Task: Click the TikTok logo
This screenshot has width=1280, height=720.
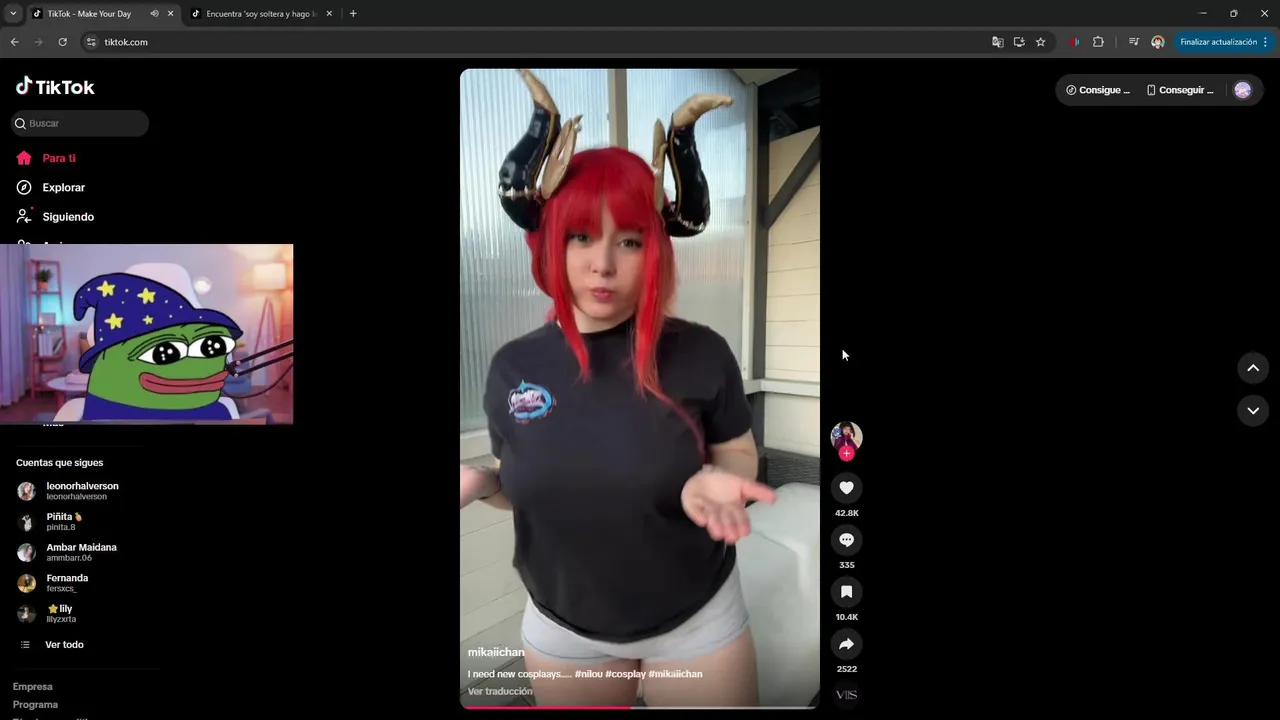Action: click(55, 87)
